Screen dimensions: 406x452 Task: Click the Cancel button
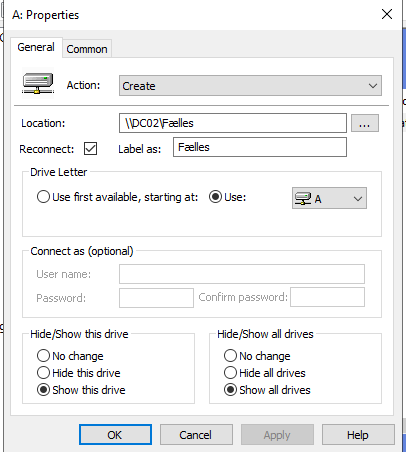(196, 435)
